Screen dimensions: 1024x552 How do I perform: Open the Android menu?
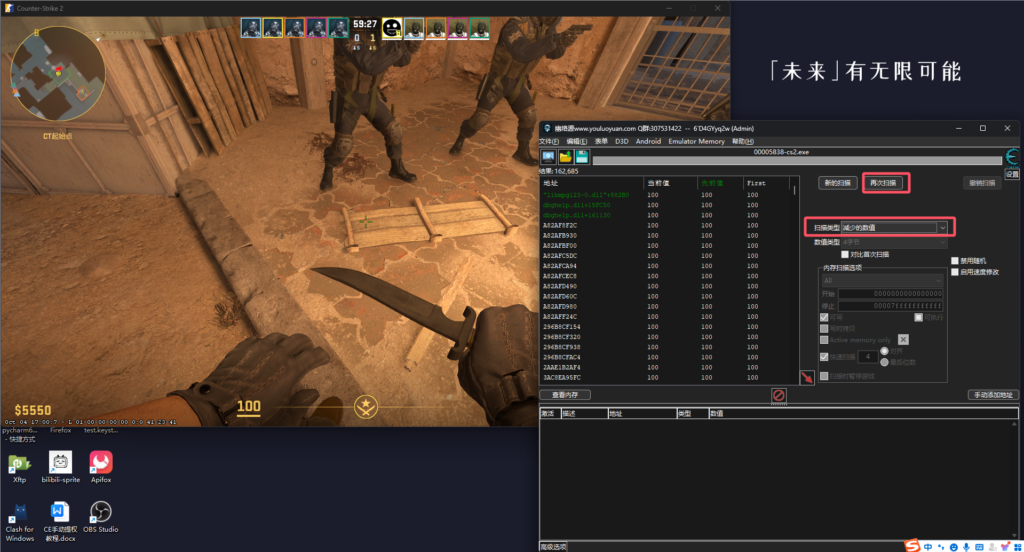pos(648,141)
